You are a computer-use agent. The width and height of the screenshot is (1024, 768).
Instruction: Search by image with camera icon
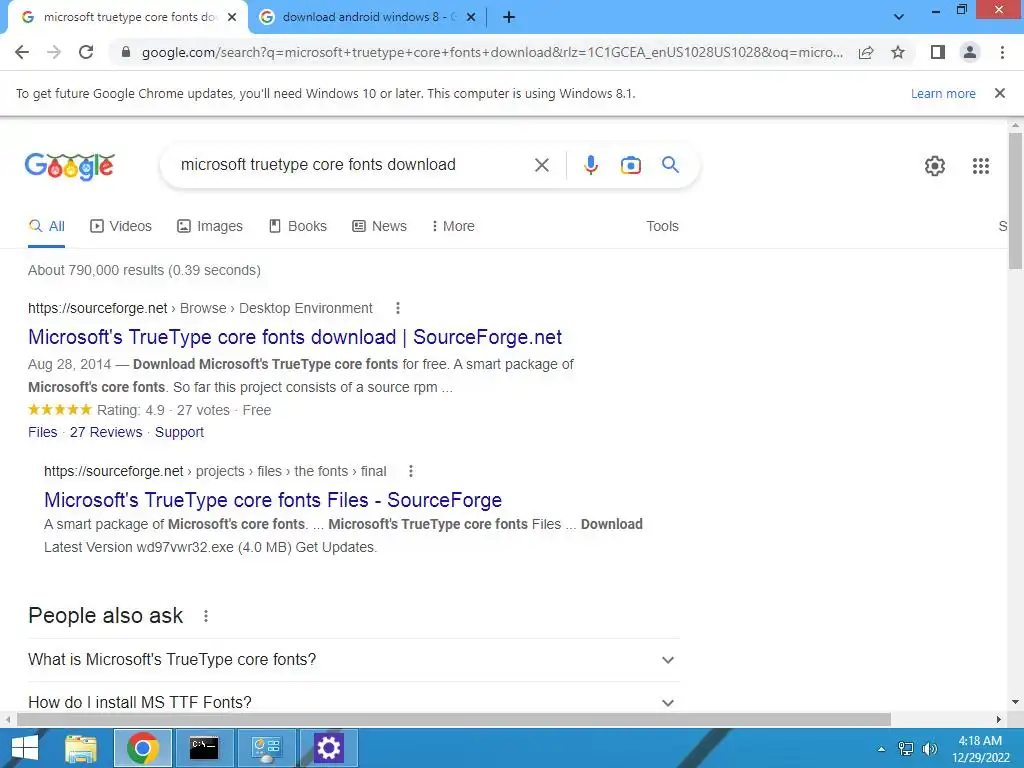(630, 165)
